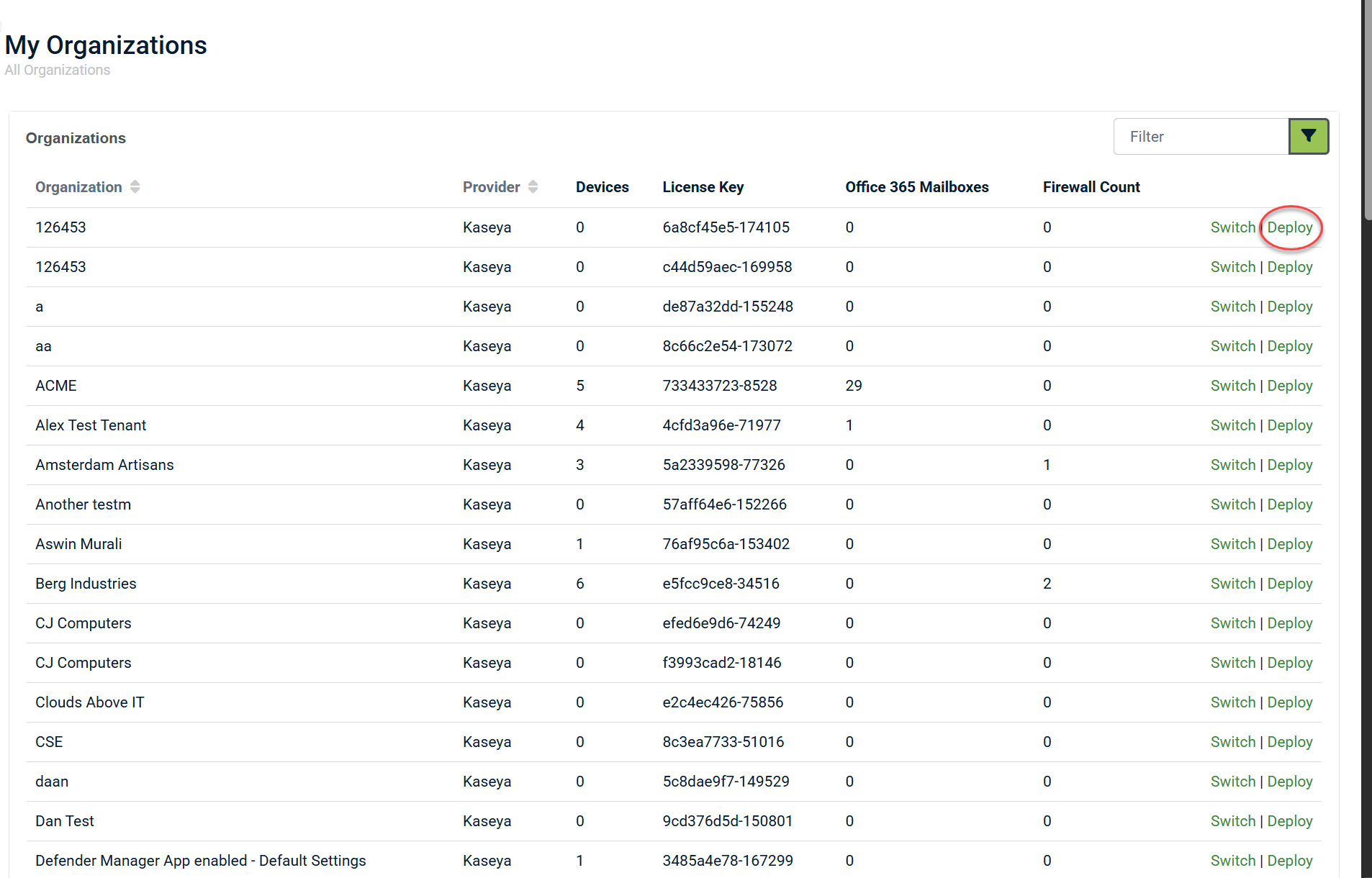Click the Provider column header
This screenshot has height=878, width=1372.
coord(491,187)
